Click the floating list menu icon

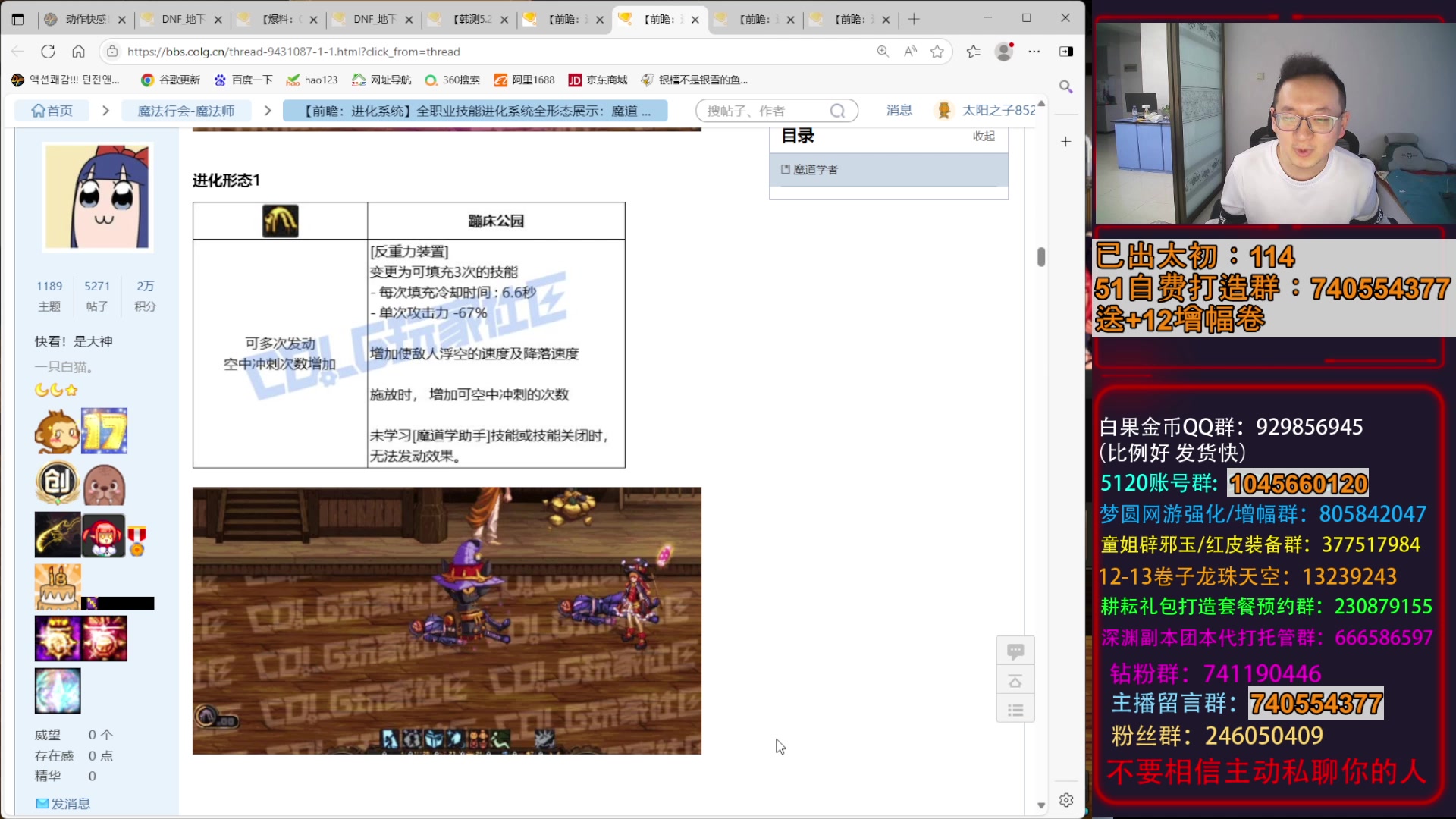[1015, 710]
